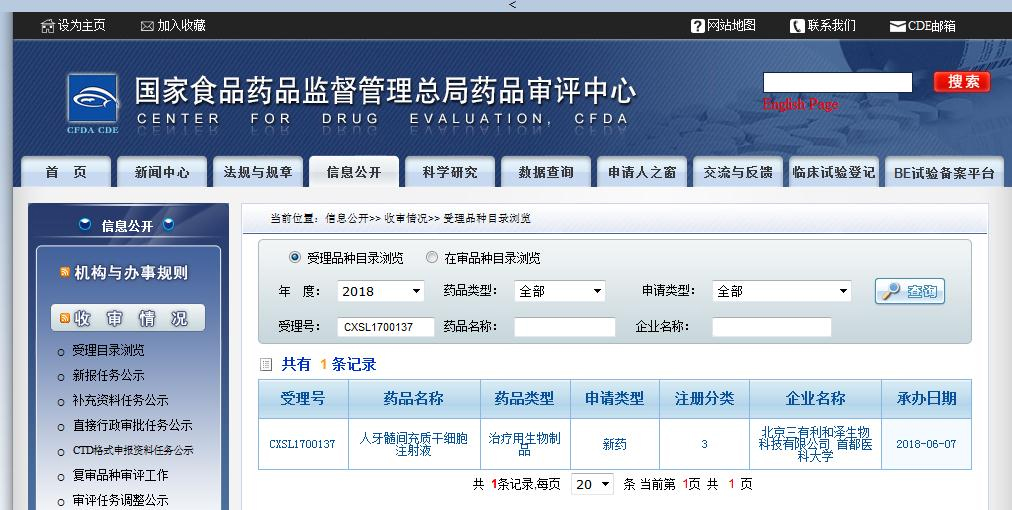Open 审评任务调整公示 in the sidebar
Viewport: 1012px width, 510px height.
pyautogui.click(x=120, y=500)
